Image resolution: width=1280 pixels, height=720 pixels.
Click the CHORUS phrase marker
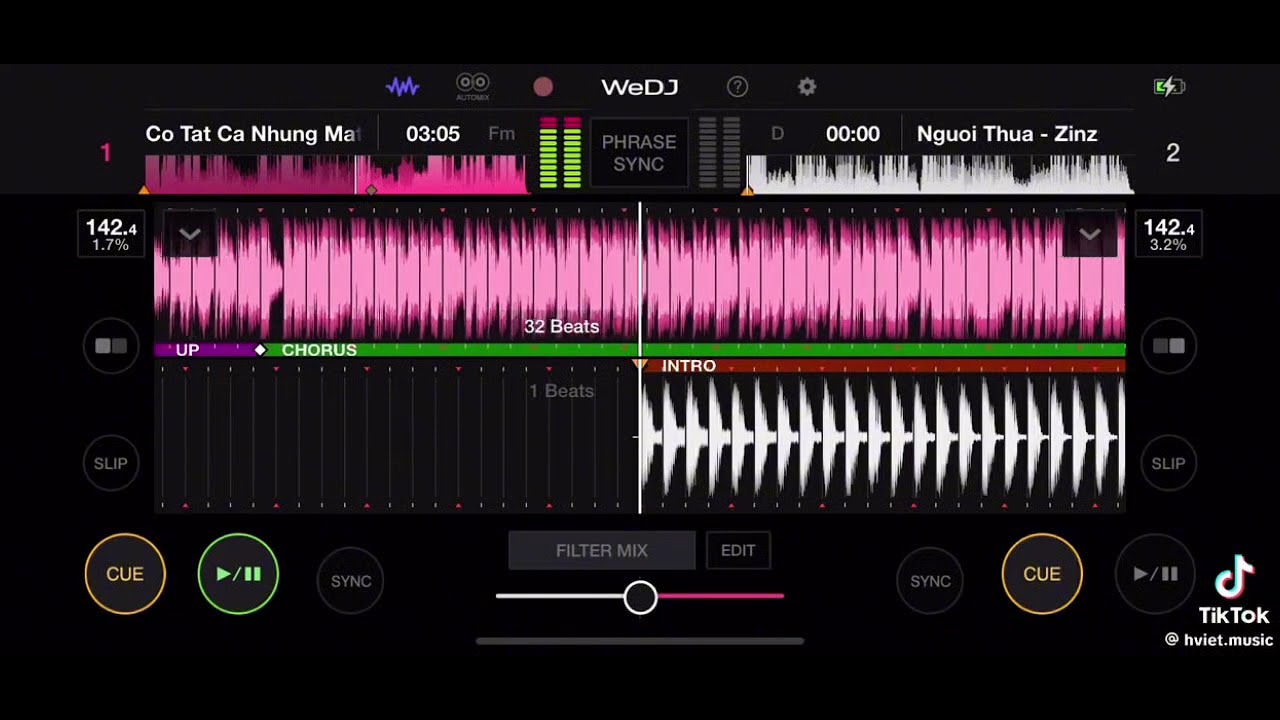319,350
